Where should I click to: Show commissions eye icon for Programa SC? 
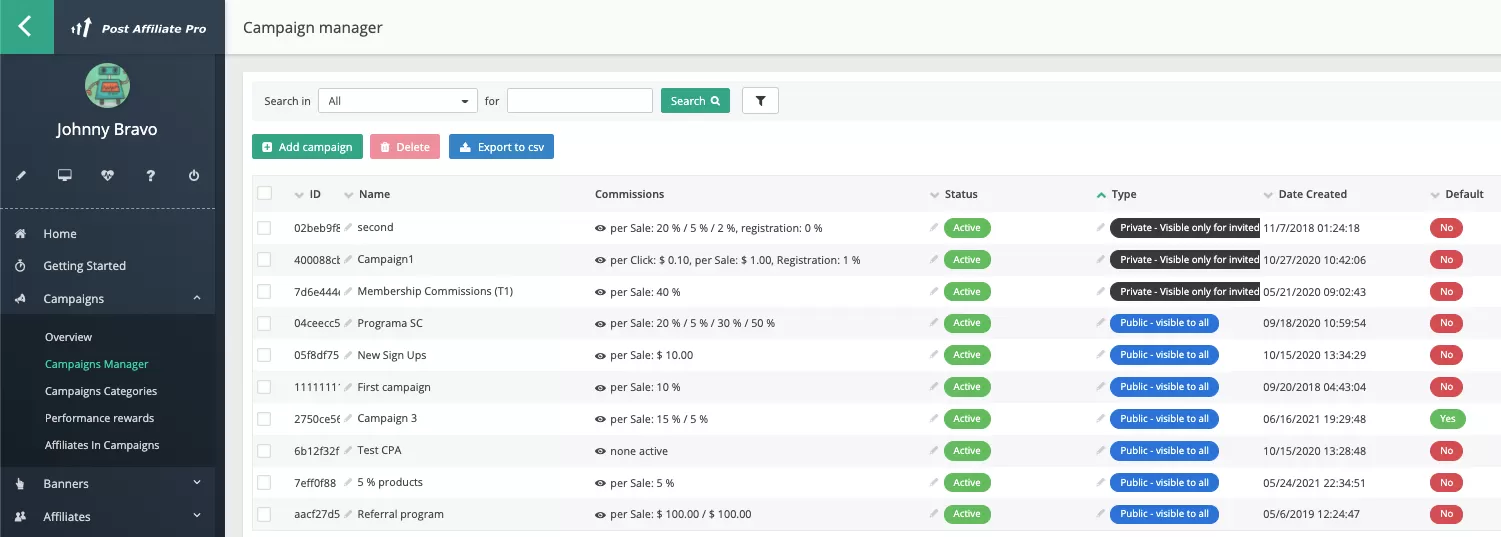pos(600,324)
